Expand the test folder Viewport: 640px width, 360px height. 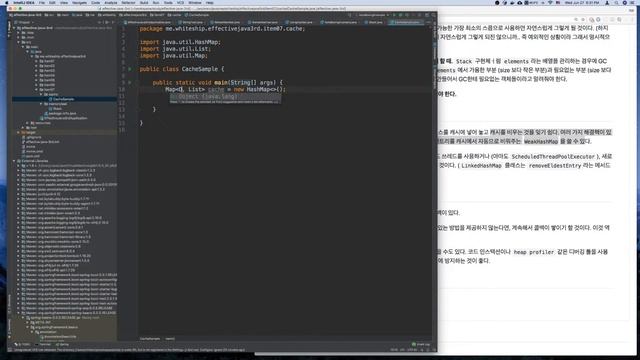(23, 127)
